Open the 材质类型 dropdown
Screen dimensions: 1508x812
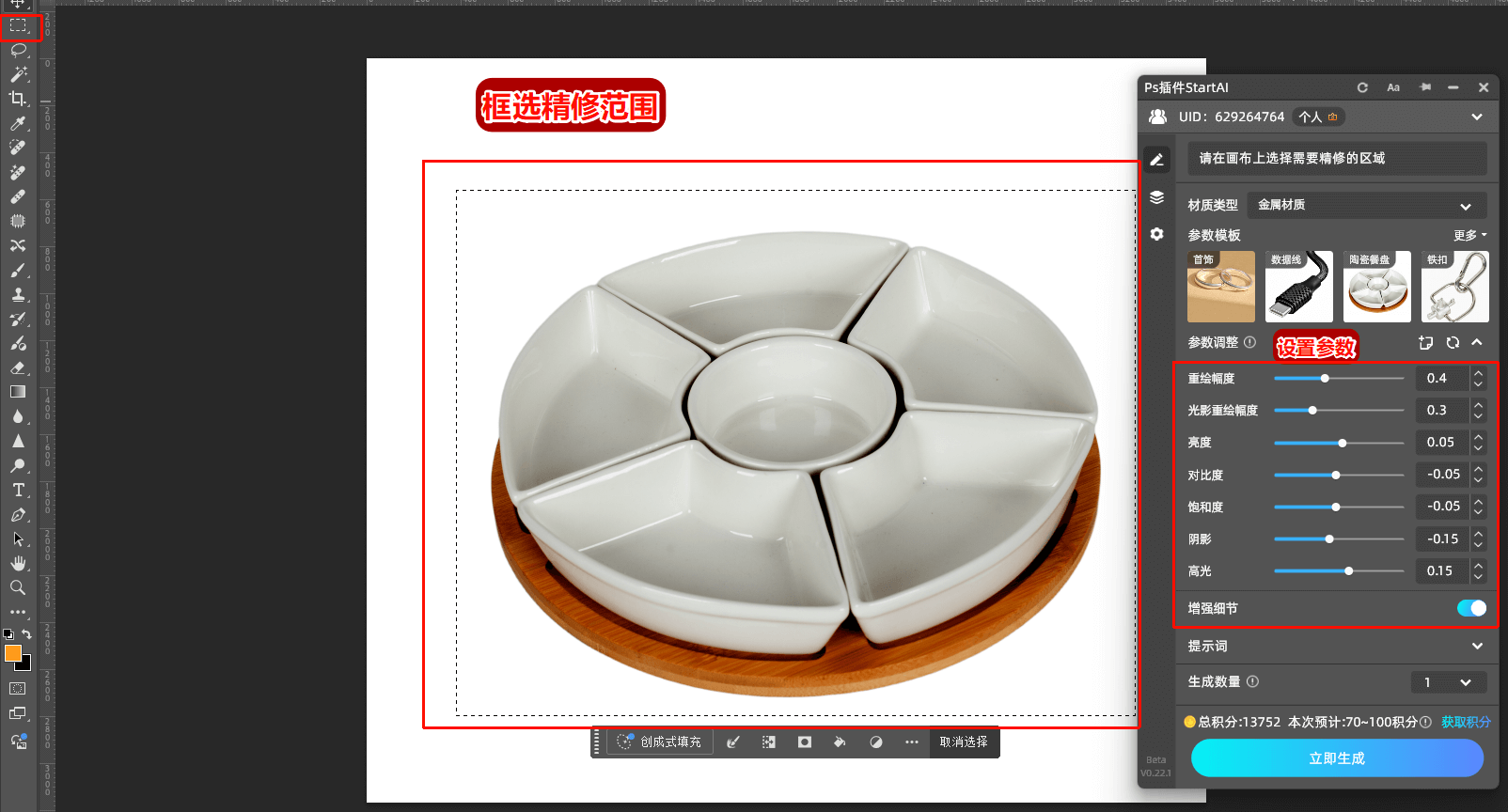[1366, 205]
